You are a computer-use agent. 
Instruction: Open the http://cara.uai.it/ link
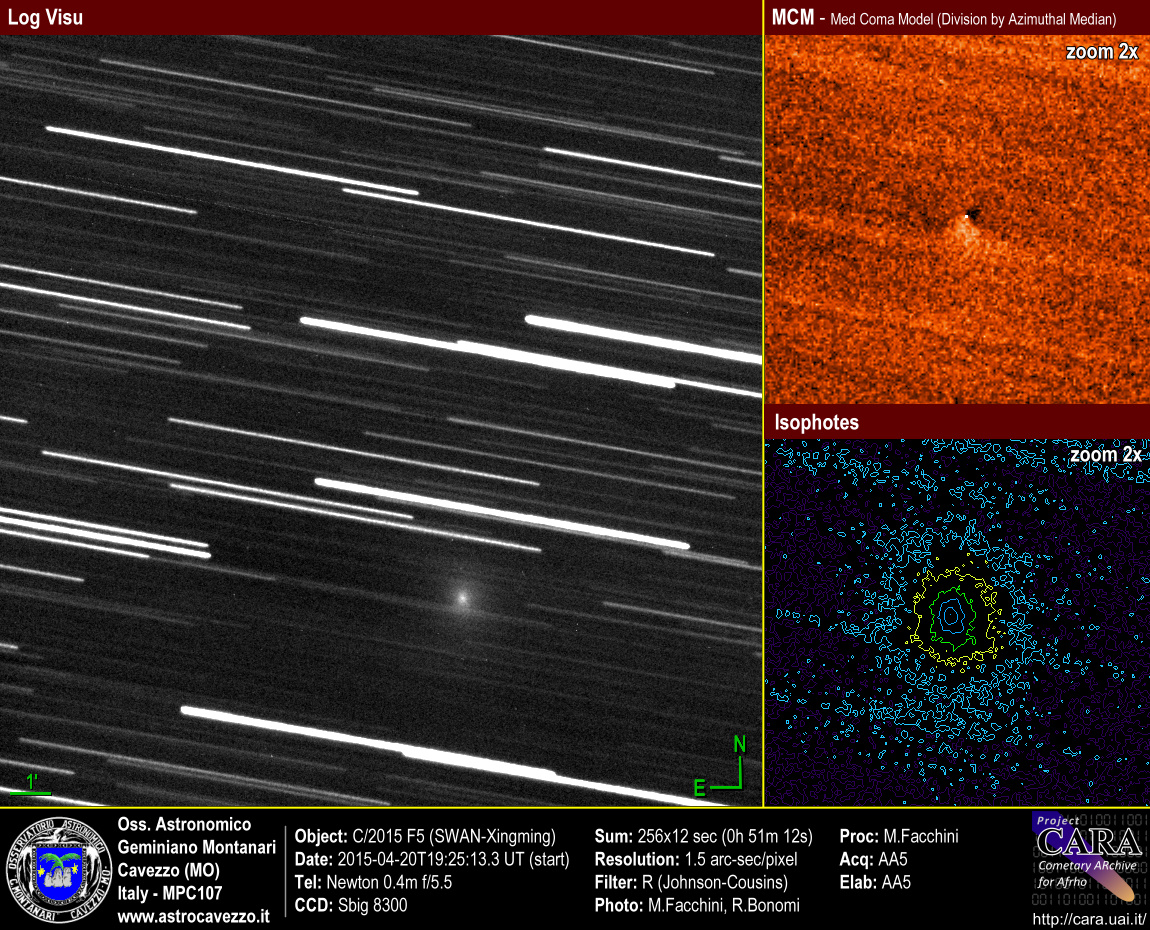[1086, 919]
